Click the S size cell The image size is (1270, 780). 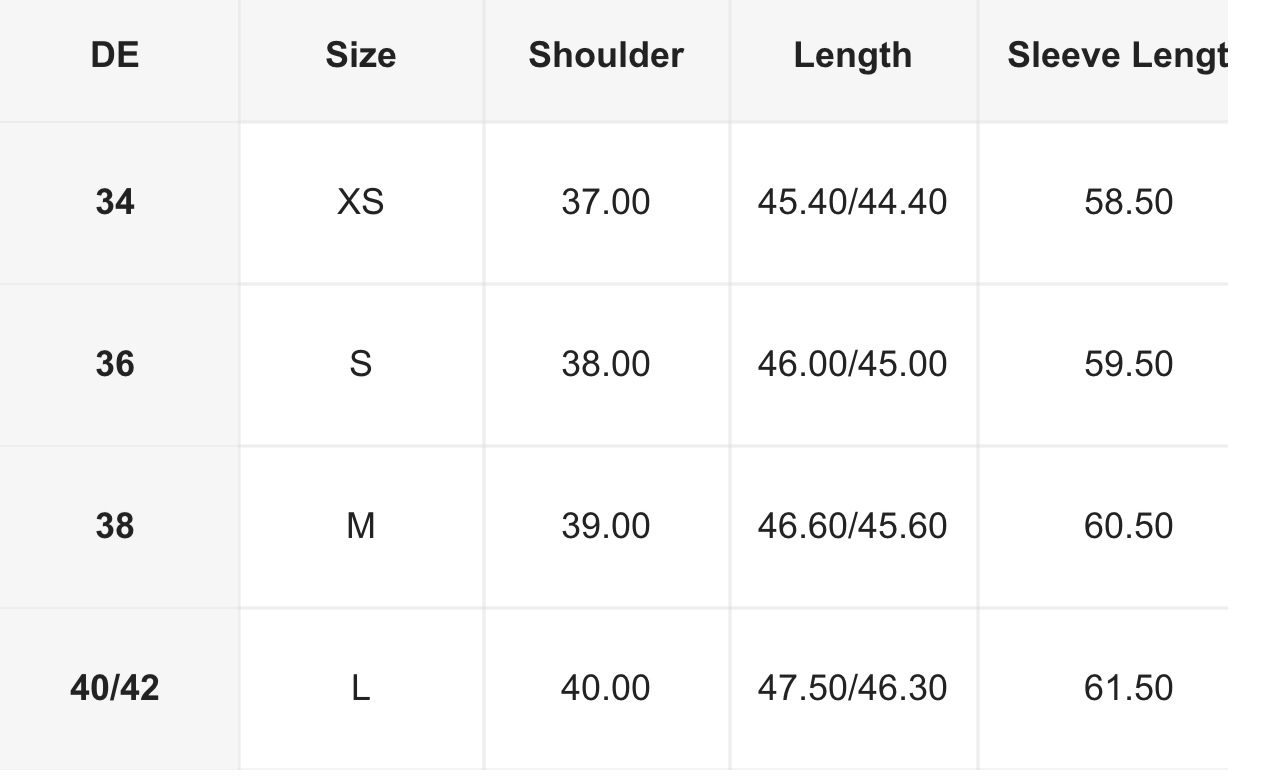pos(360,364)
